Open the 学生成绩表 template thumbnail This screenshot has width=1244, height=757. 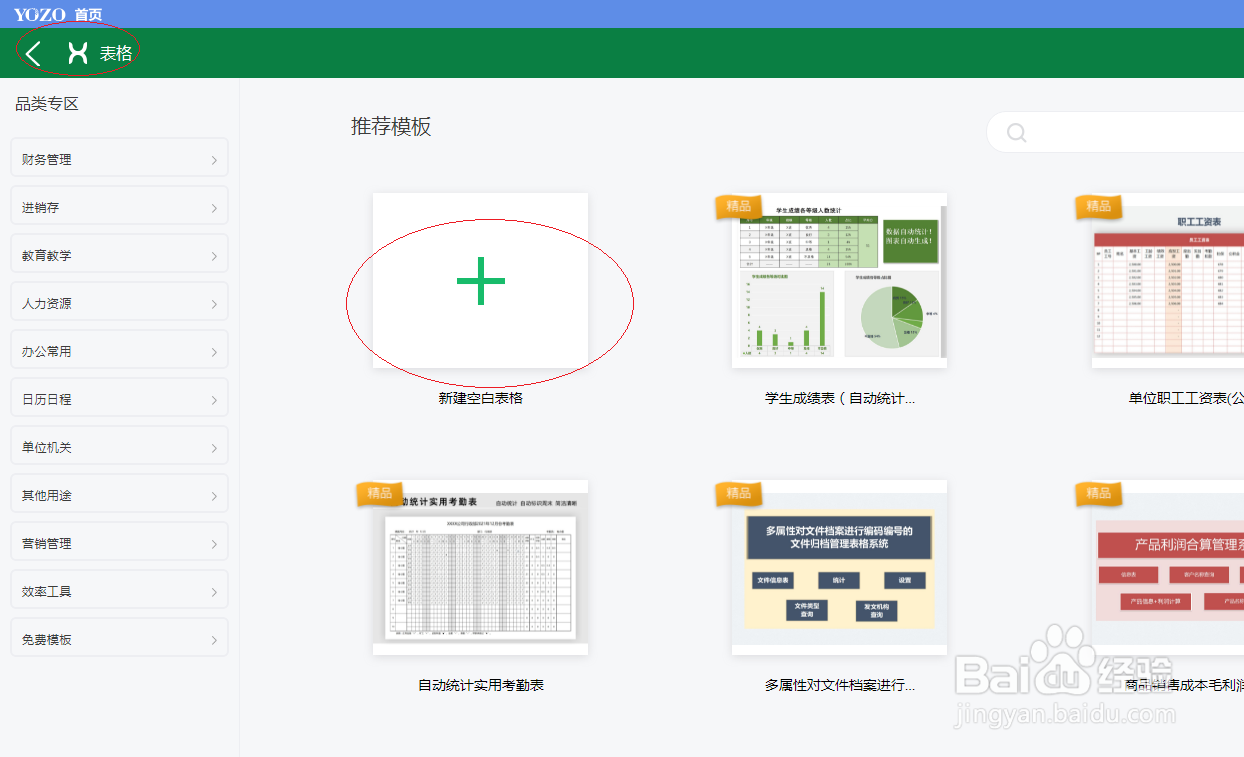pos(840,281)
